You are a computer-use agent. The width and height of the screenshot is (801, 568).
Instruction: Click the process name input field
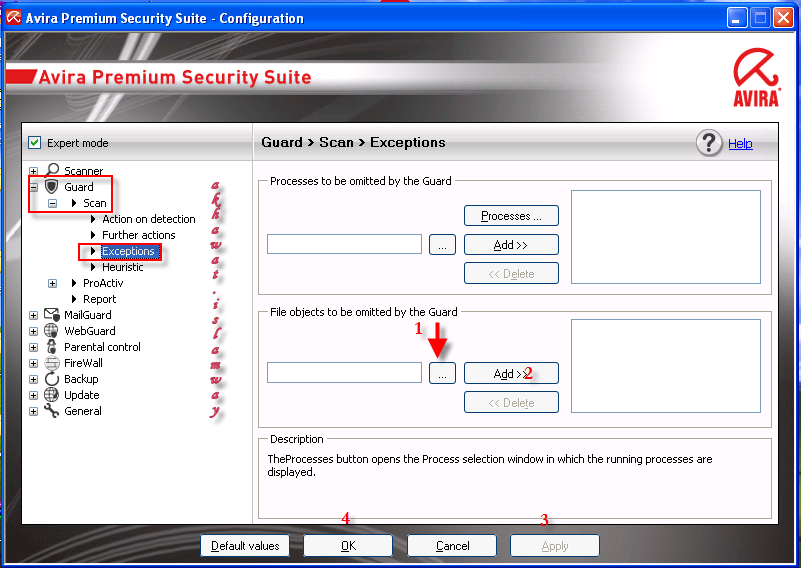[x=344, y=244]
